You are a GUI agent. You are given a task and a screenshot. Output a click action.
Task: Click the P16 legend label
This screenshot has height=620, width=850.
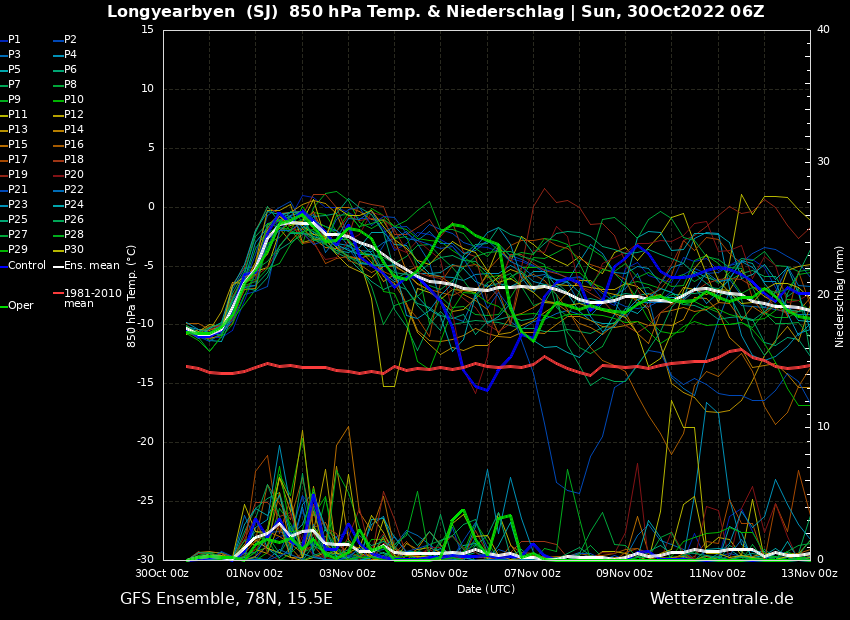click(x=74, y=145)
